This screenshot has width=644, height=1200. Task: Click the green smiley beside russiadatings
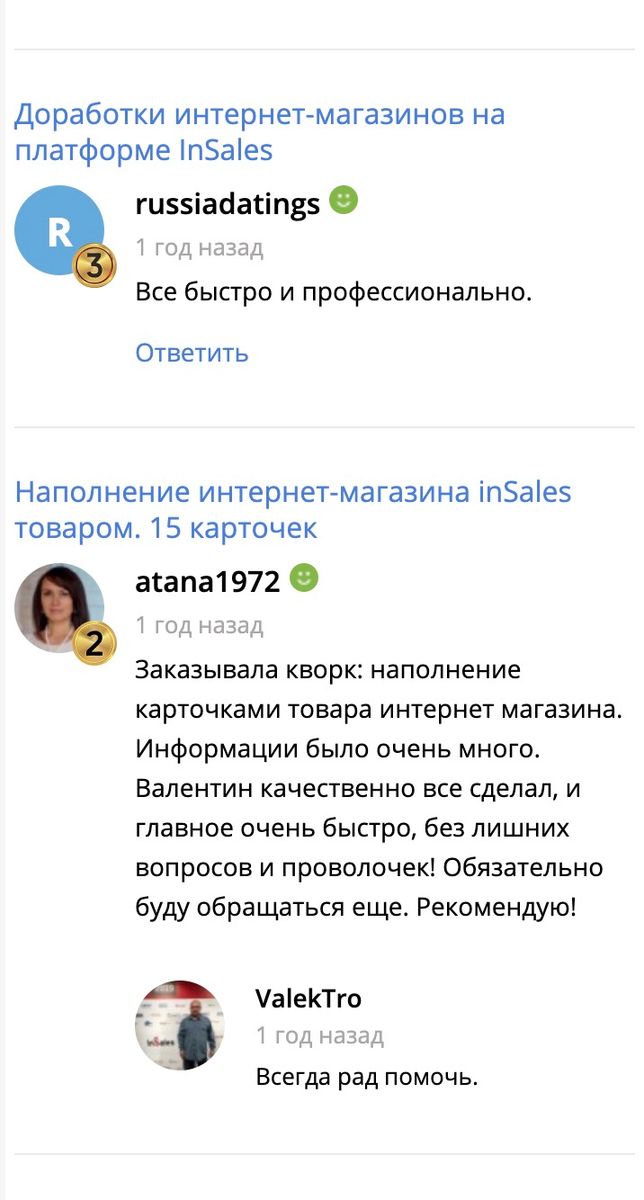pos(343,200)
